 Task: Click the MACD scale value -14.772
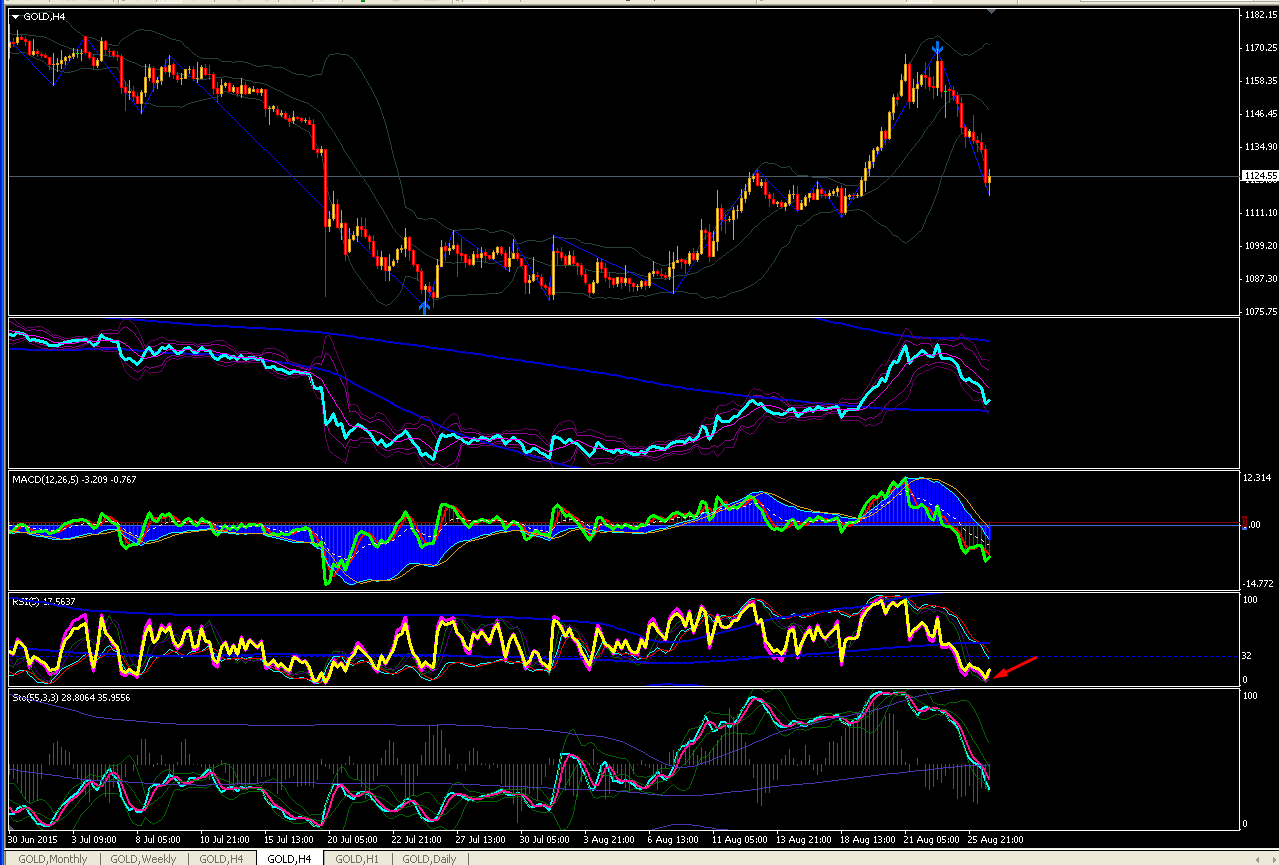pyautogui.click(x=1259, y=584)
